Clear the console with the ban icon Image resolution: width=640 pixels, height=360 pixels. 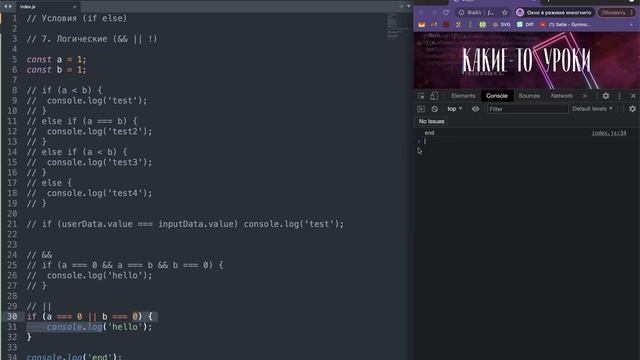pos(435,109)
